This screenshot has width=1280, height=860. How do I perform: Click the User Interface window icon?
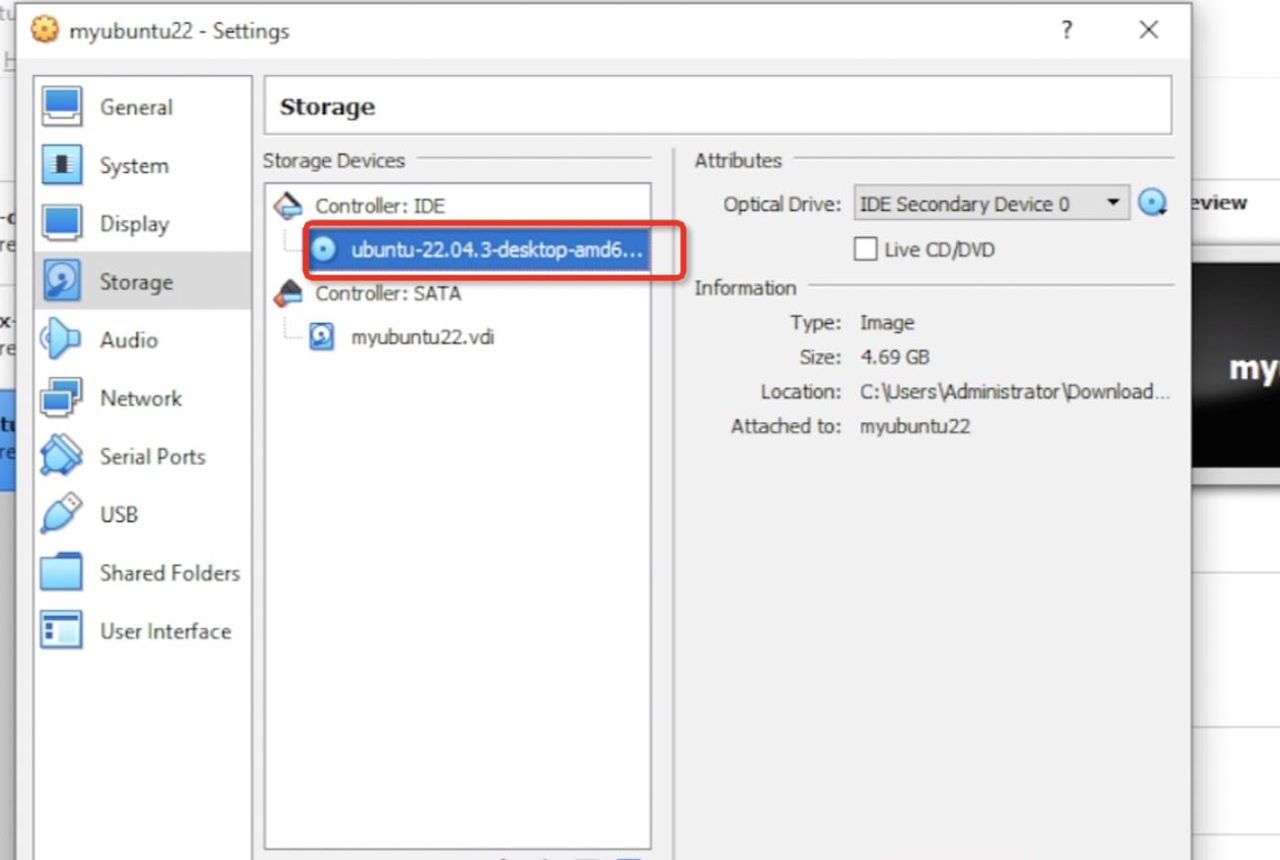(61, 631)
